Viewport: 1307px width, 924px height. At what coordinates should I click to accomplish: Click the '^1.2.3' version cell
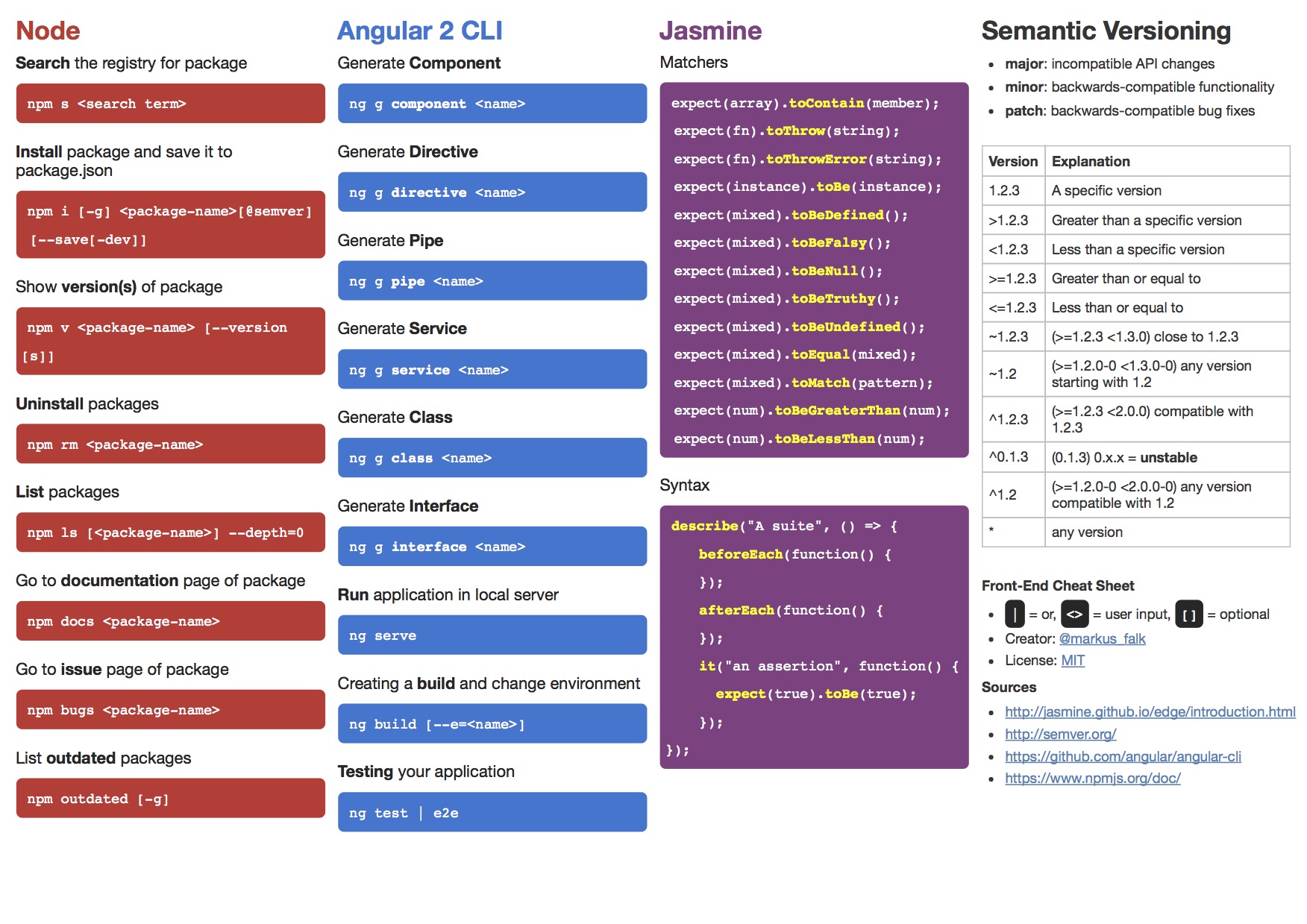click(x=1014, y=419)
